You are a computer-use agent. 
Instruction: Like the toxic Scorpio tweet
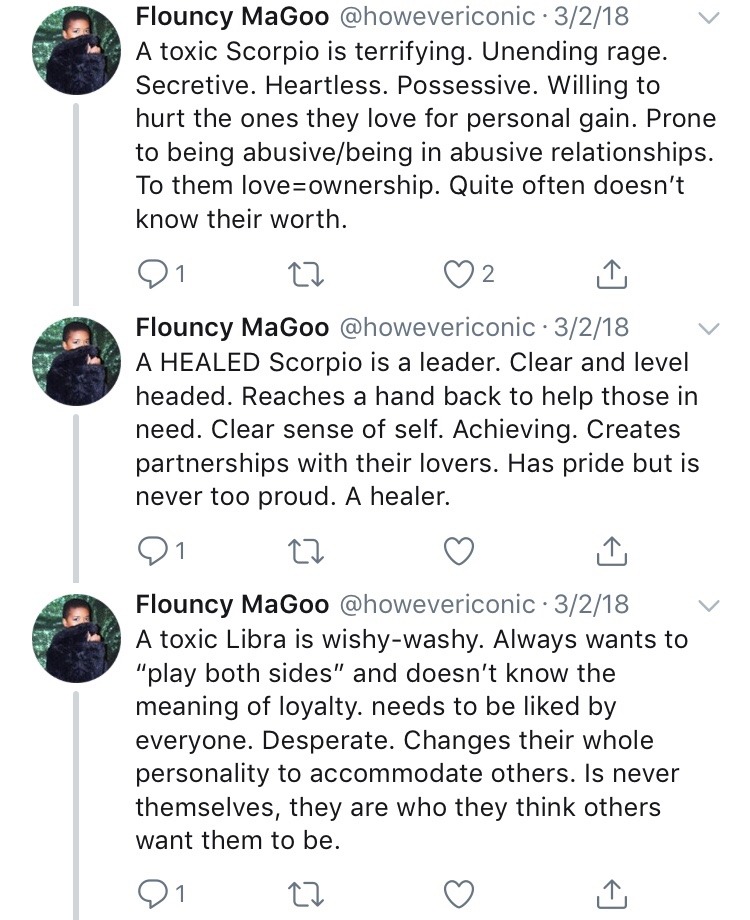point(457,274)
